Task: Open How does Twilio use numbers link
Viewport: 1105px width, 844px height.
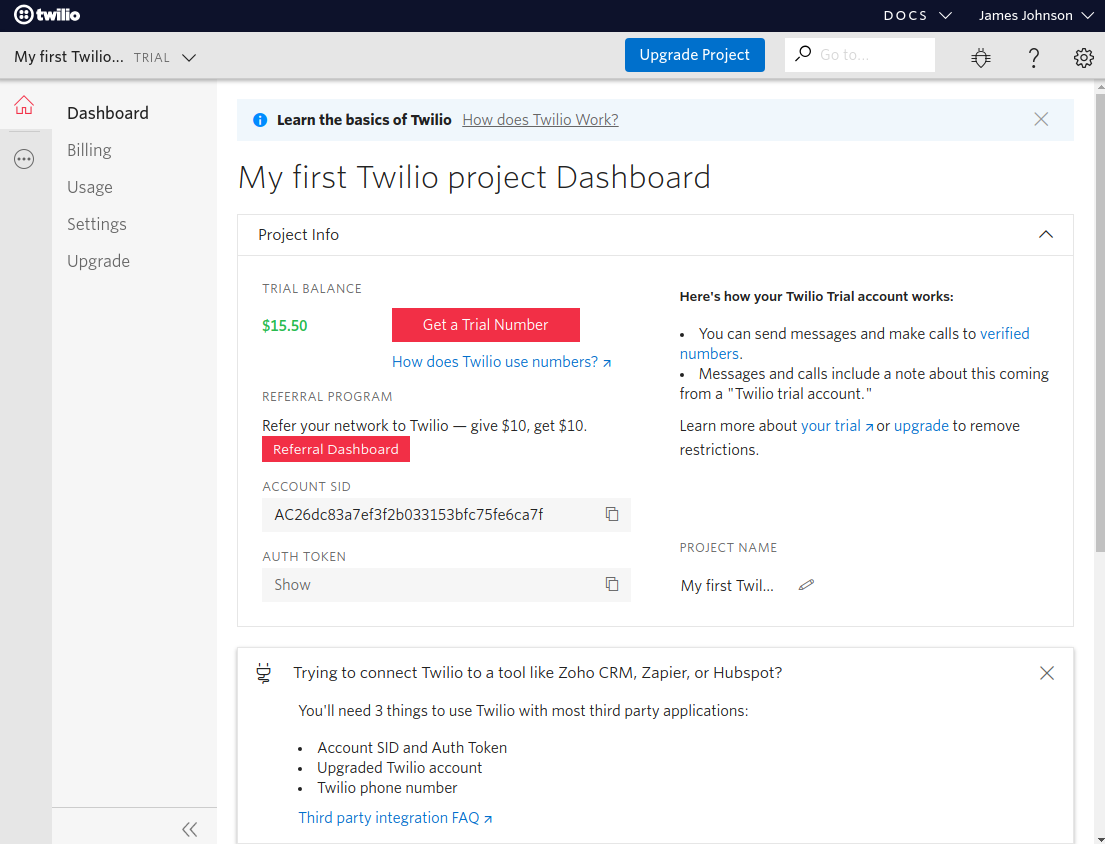Action: tap(502, 362)
